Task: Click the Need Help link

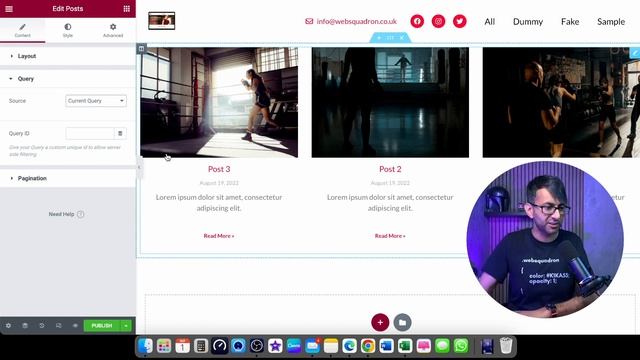Action: point(67,214)
